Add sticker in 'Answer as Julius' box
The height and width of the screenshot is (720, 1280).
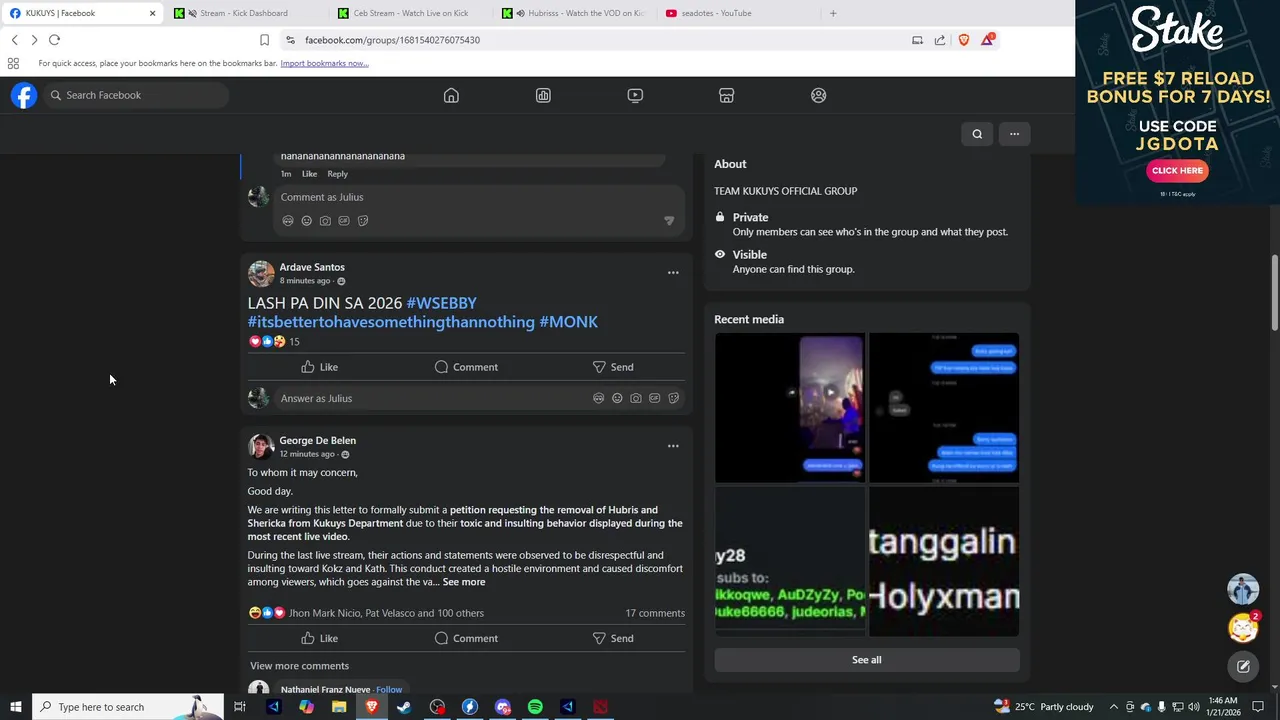tap(673, 398)
